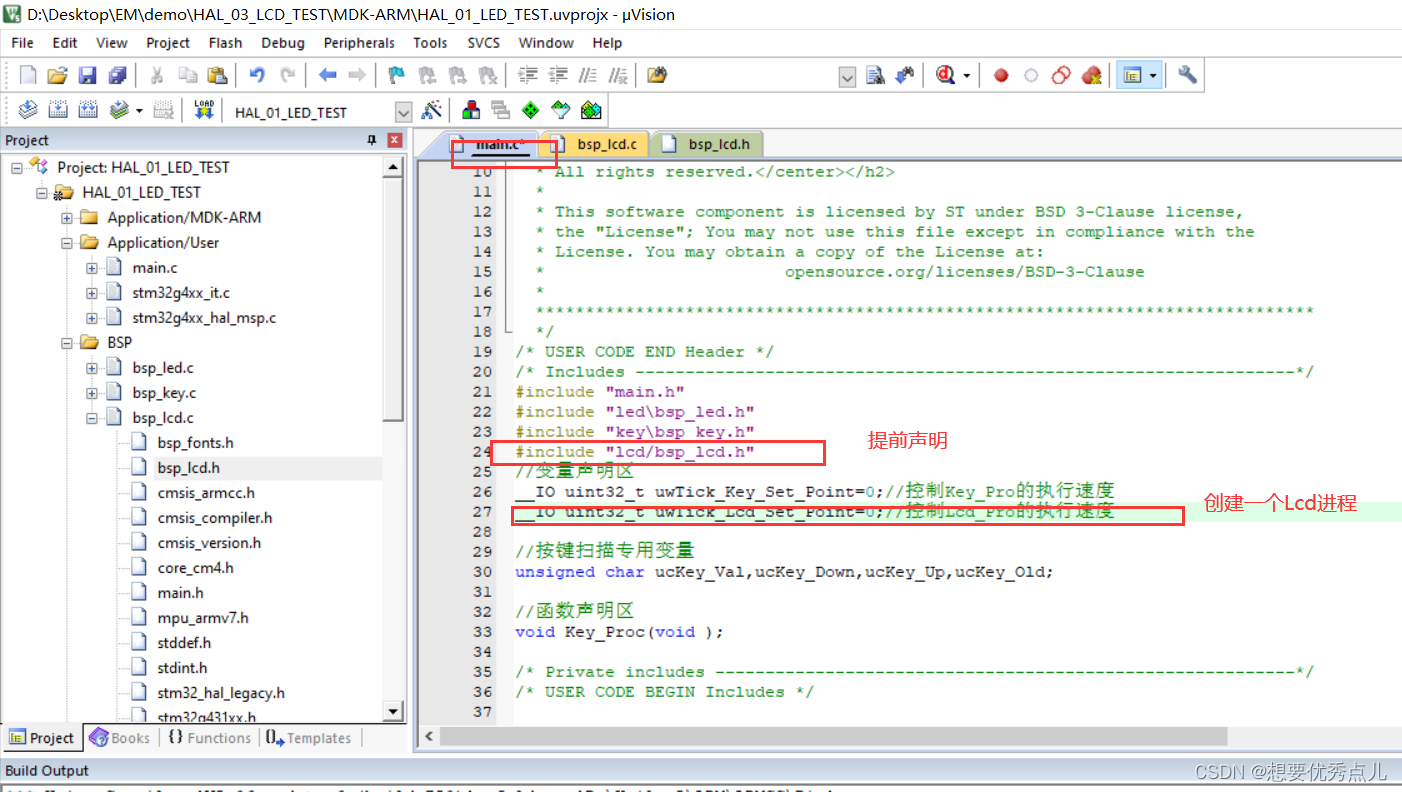The image size is (1402, 792).
Task: Click the Configuration wrench icon
Action: coord(1186,75)
